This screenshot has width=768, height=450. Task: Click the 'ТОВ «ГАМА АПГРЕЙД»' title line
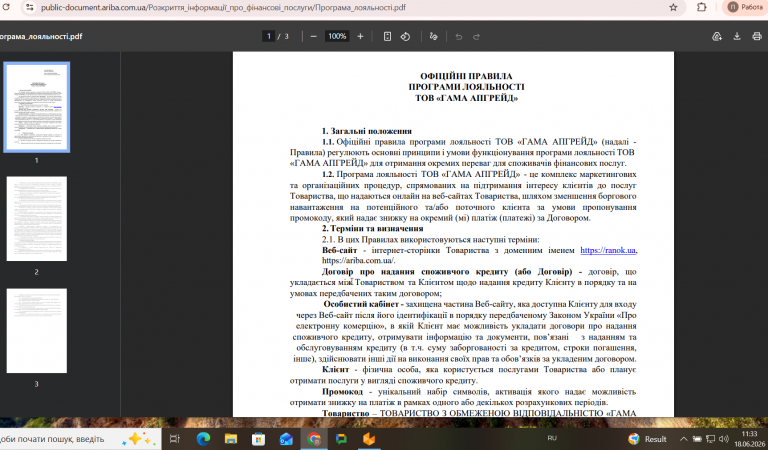coord(466,98)
